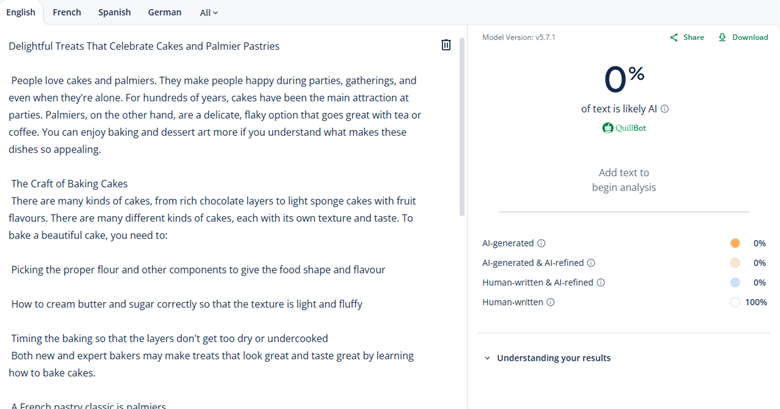Click the trash icon to delete text
Viewport: 780px width, 409px height.
(446, 45)
